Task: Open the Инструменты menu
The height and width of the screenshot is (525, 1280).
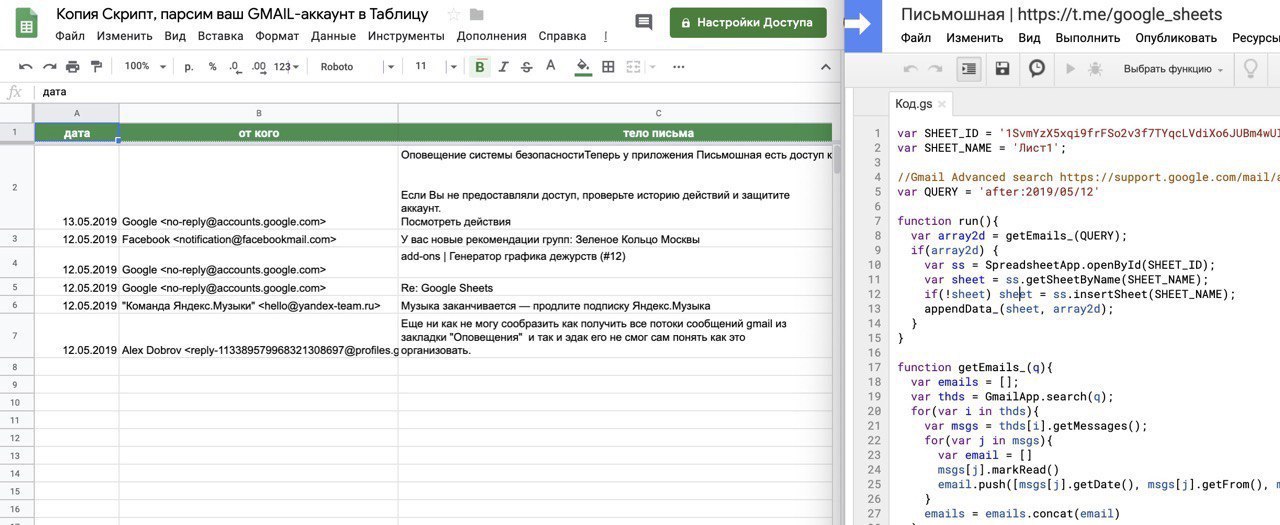Action: click(x=406, y=36)
